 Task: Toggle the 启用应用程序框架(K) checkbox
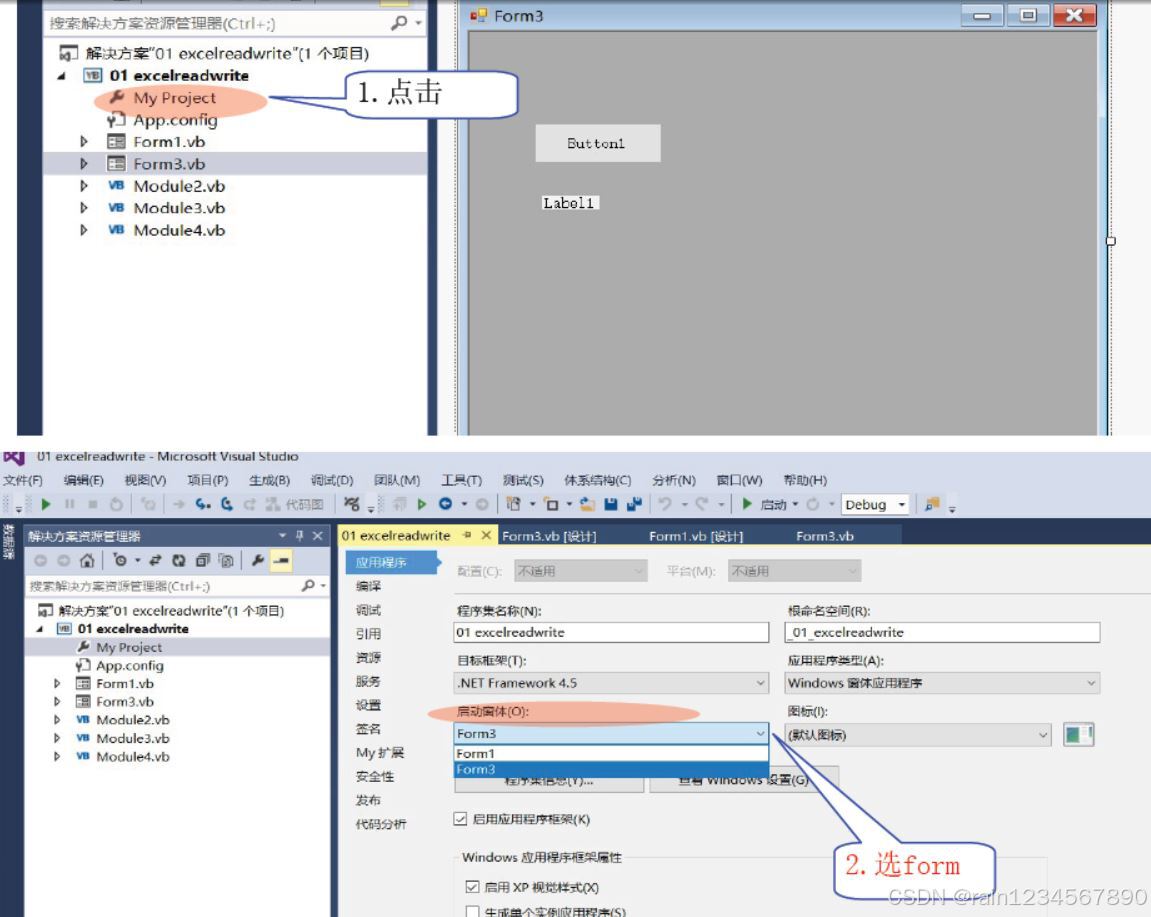(460, 819)
